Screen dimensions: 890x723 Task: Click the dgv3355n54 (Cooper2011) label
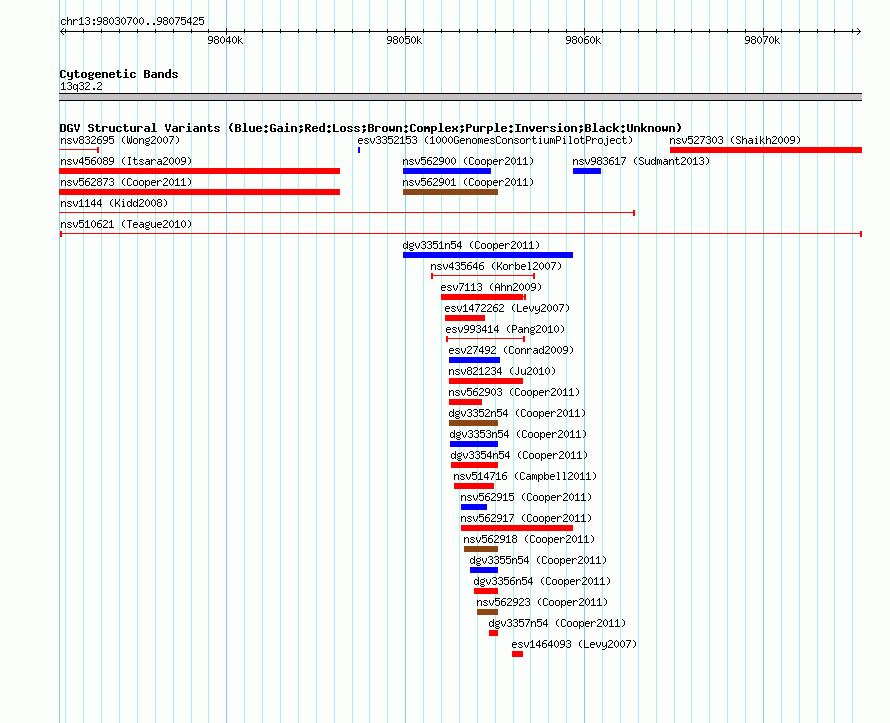(x=538, y=560)
